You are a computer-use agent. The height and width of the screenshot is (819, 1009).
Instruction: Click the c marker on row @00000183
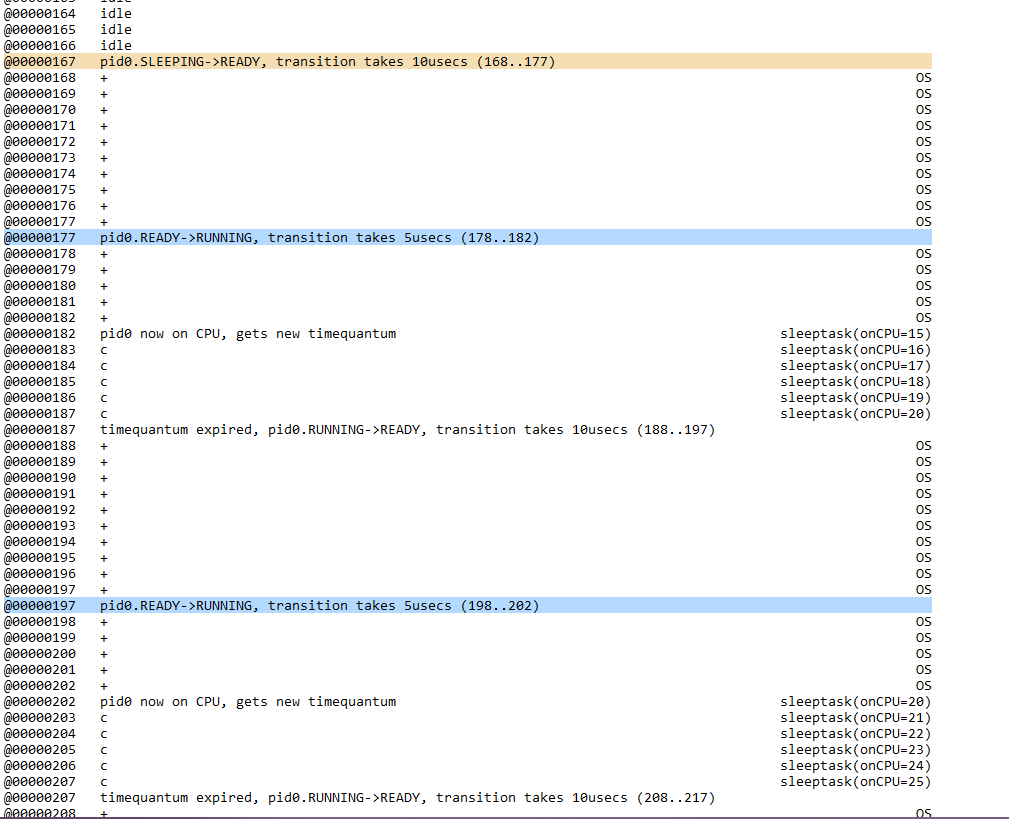pos(104,350)
